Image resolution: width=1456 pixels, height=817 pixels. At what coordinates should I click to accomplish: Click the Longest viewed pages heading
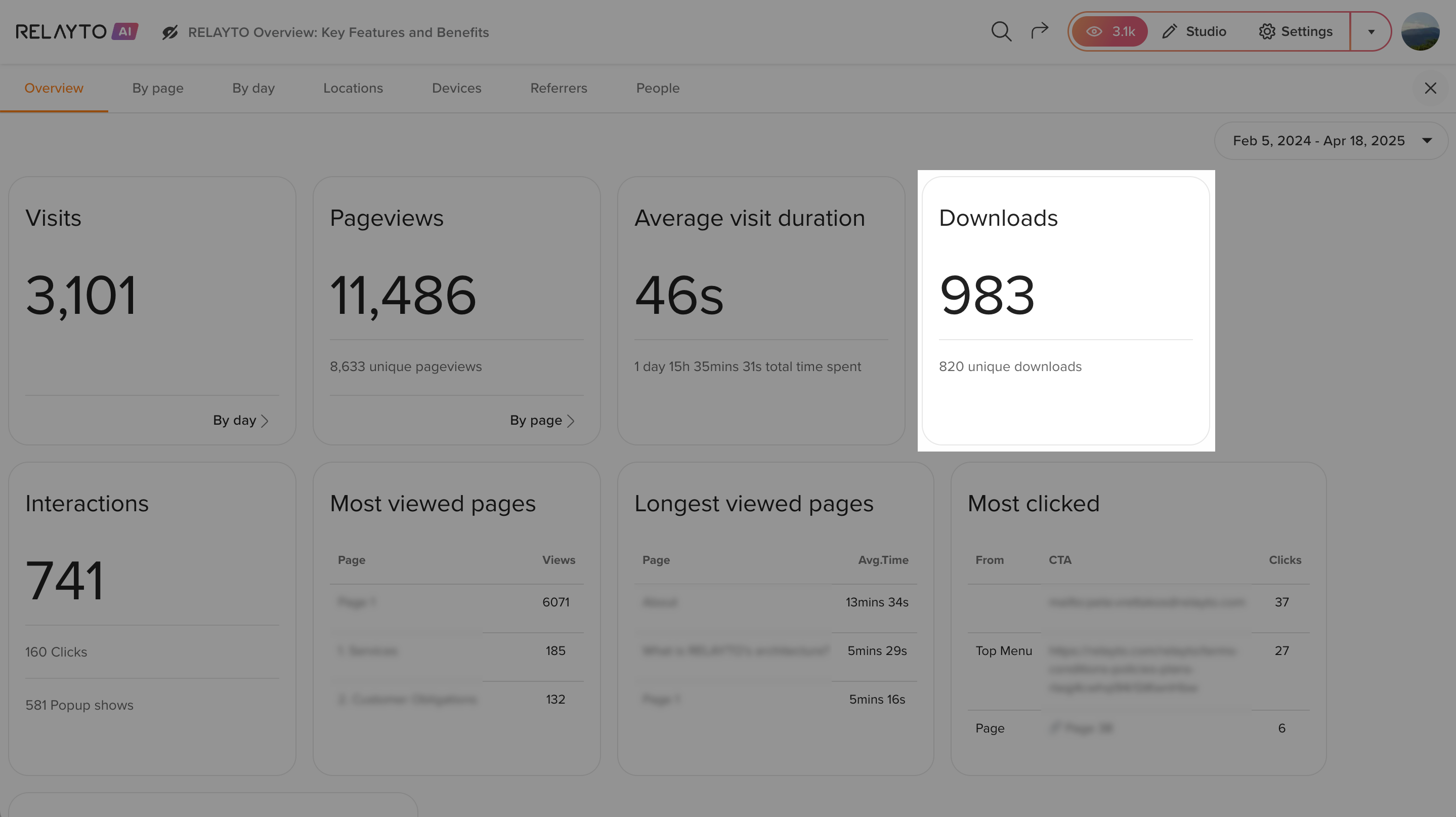[x=753, y=504]
